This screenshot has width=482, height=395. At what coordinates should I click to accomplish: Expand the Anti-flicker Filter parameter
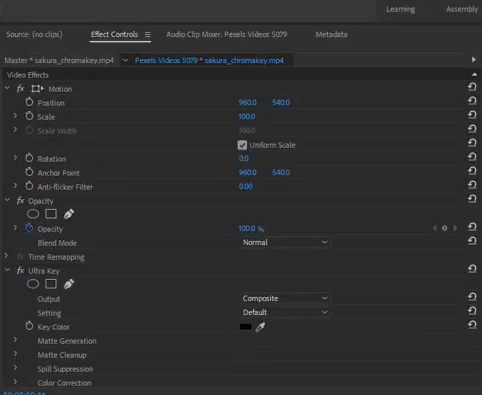point(15,186)
